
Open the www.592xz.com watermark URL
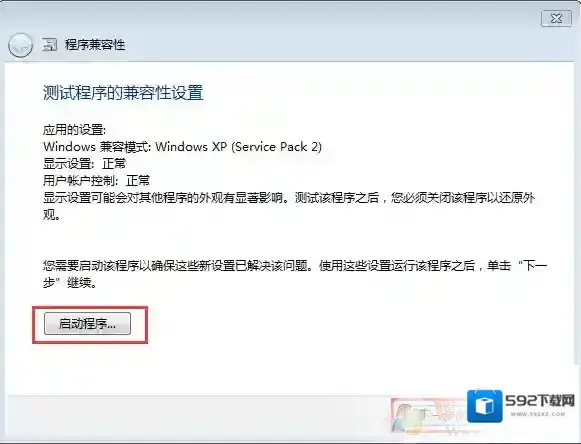pyautogui.click(x=538, y=414)
